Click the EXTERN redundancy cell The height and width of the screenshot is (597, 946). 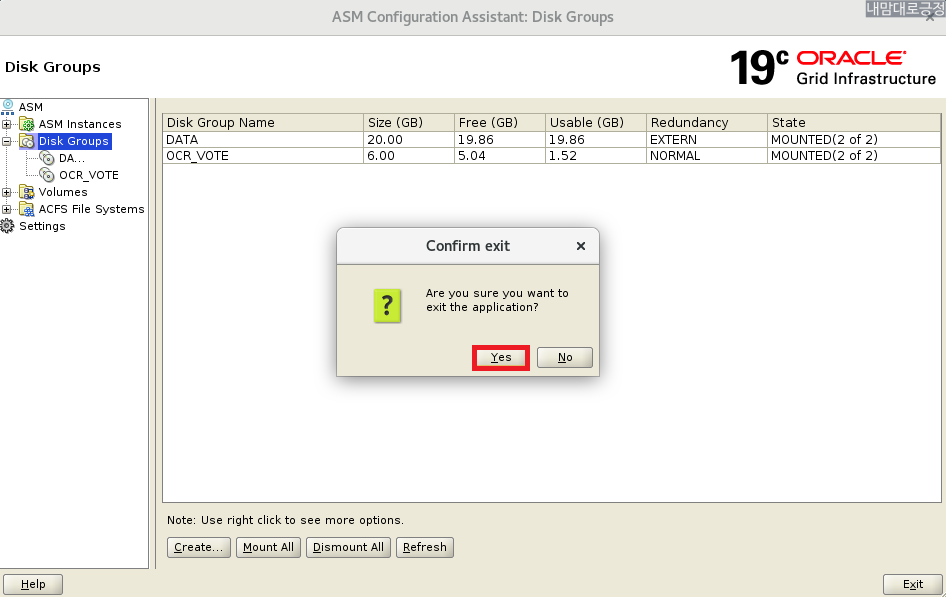(x=707, y=139)
